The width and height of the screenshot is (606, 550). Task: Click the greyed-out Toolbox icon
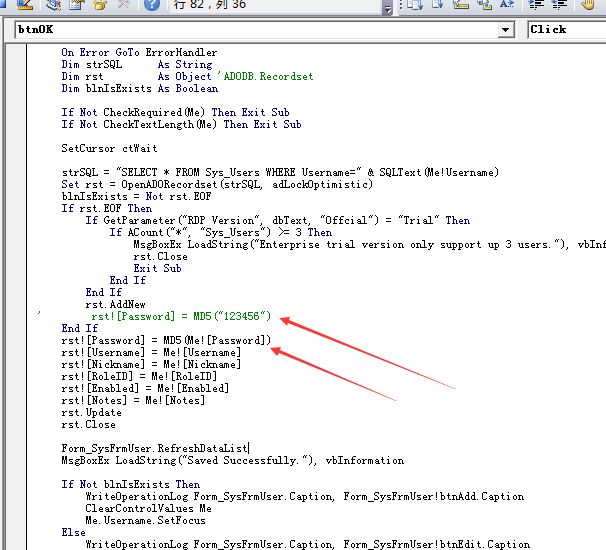point(123,4)
